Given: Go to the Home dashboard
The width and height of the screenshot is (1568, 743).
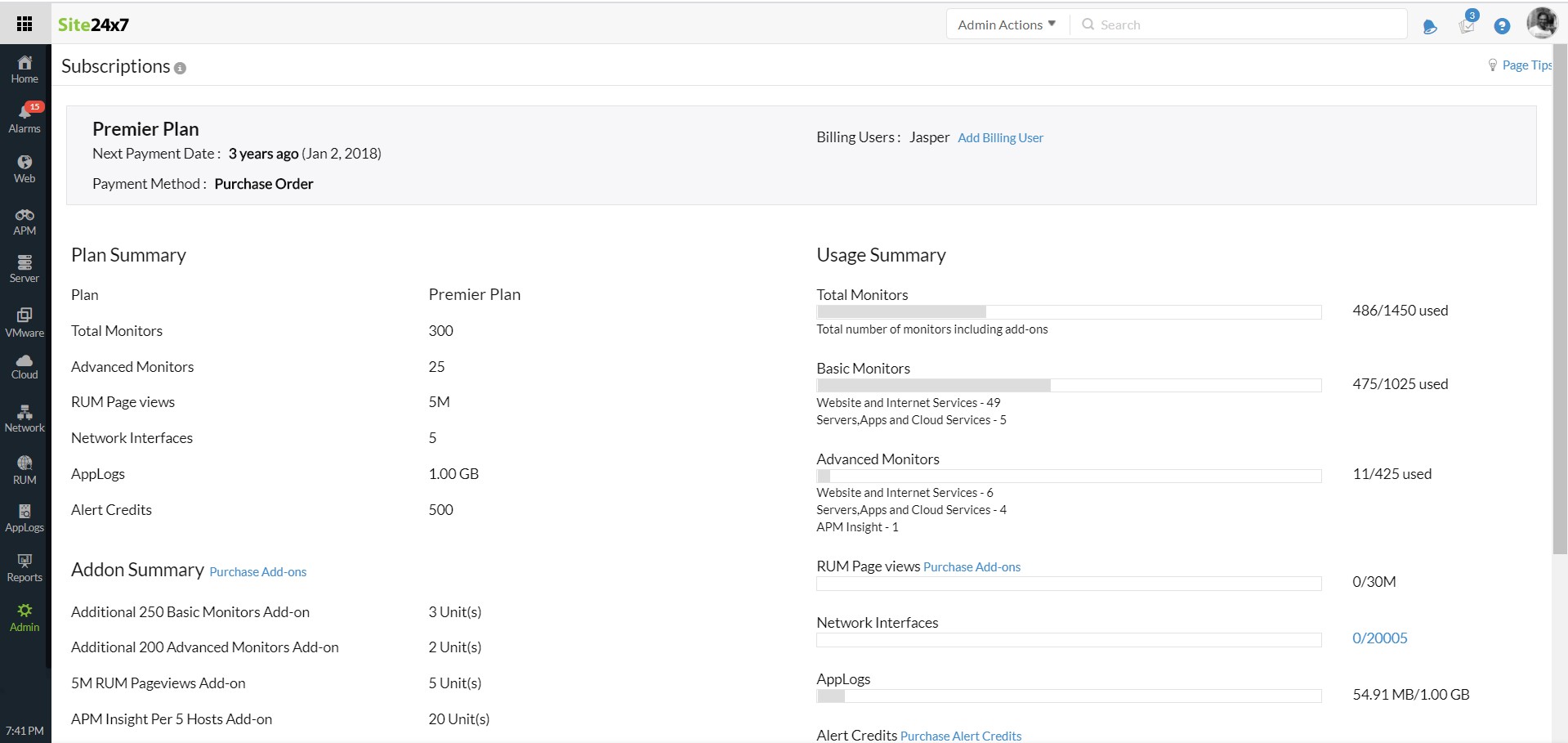Looking at the screenshot, I should point(25,69).
